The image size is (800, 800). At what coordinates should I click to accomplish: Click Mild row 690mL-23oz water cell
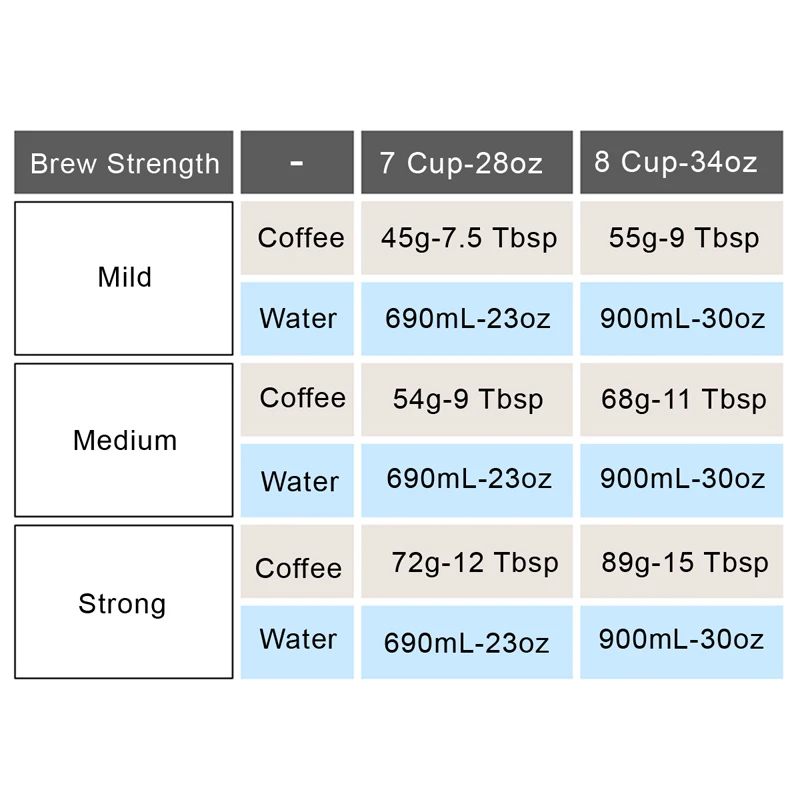467,318
